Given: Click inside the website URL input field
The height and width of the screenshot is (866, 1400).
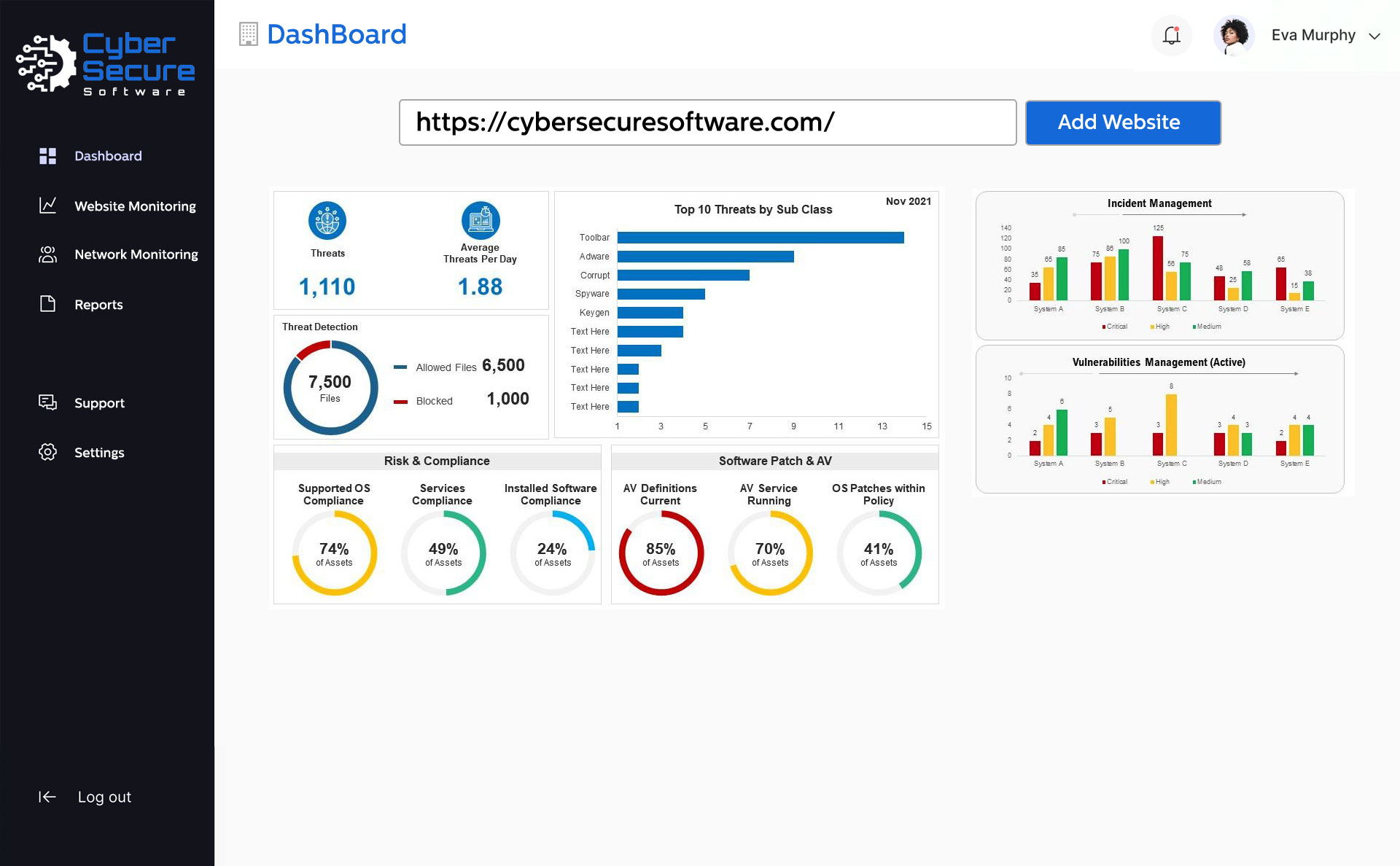Looking at the screenshot, I should [707, 122].
